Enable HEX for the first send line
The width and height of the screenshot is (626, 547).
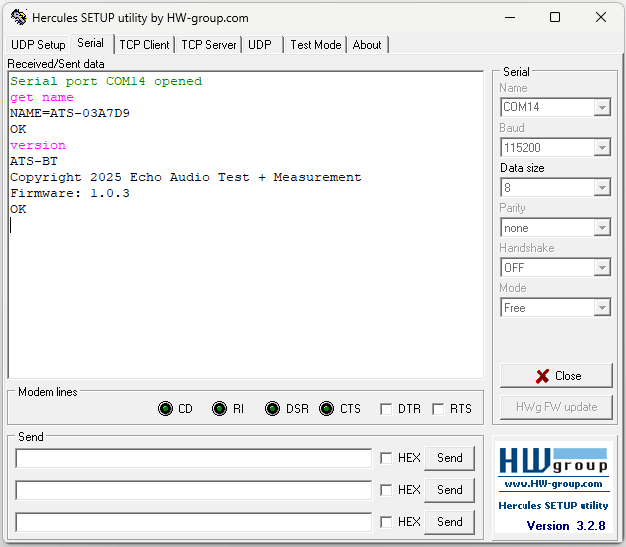point(386,458)
